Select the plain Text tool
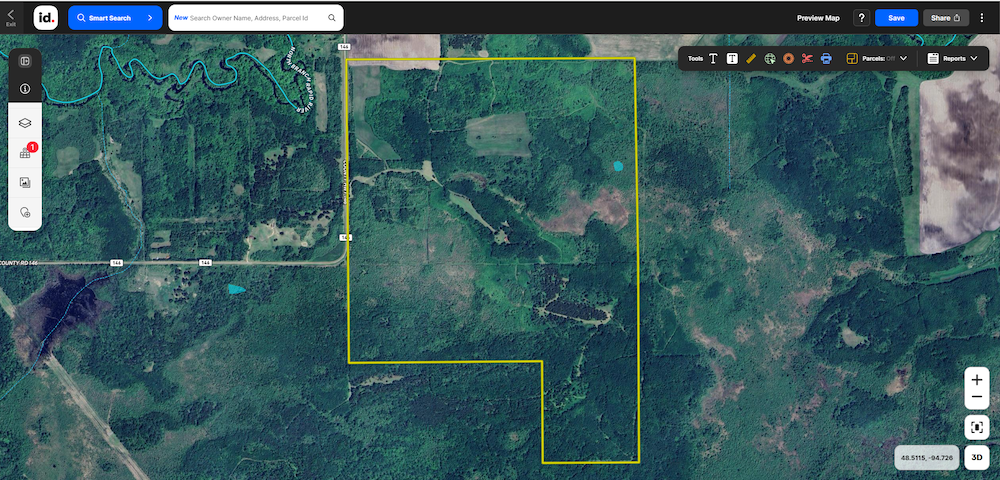The width and height of the screenshot is (1000, 480). (x=713, y=59)
